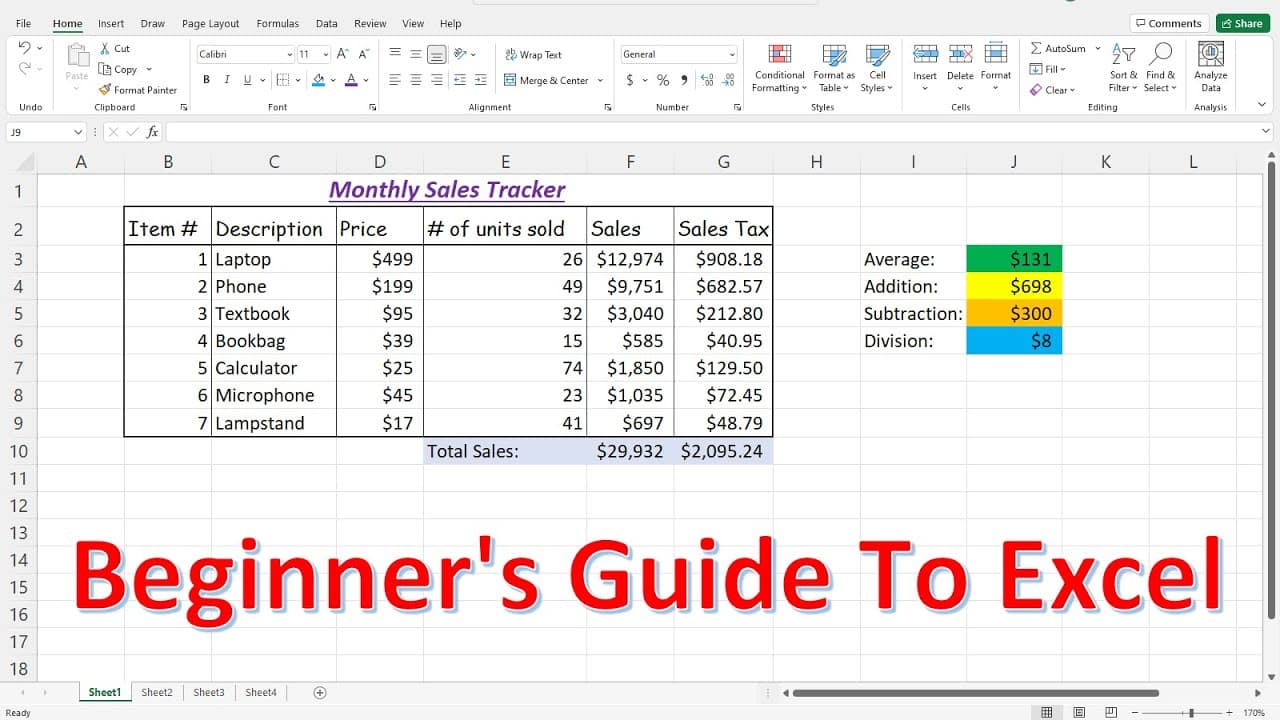Expand the AutoSum dropdown arrow
This screenshot has width=1280, height=720.
tap(1097, 48)
